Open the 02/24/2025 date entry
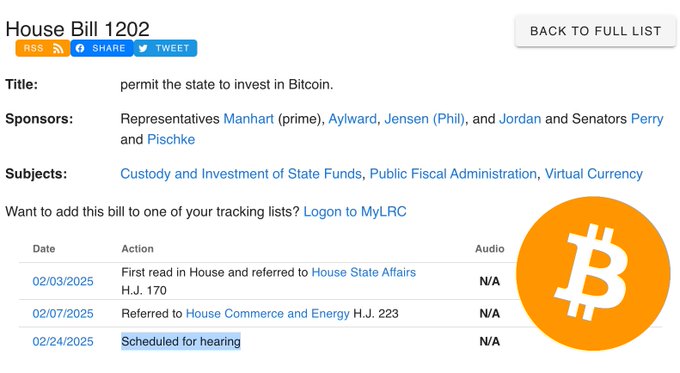Viewport: 680px width, 373px height. [x=63, y=342]
